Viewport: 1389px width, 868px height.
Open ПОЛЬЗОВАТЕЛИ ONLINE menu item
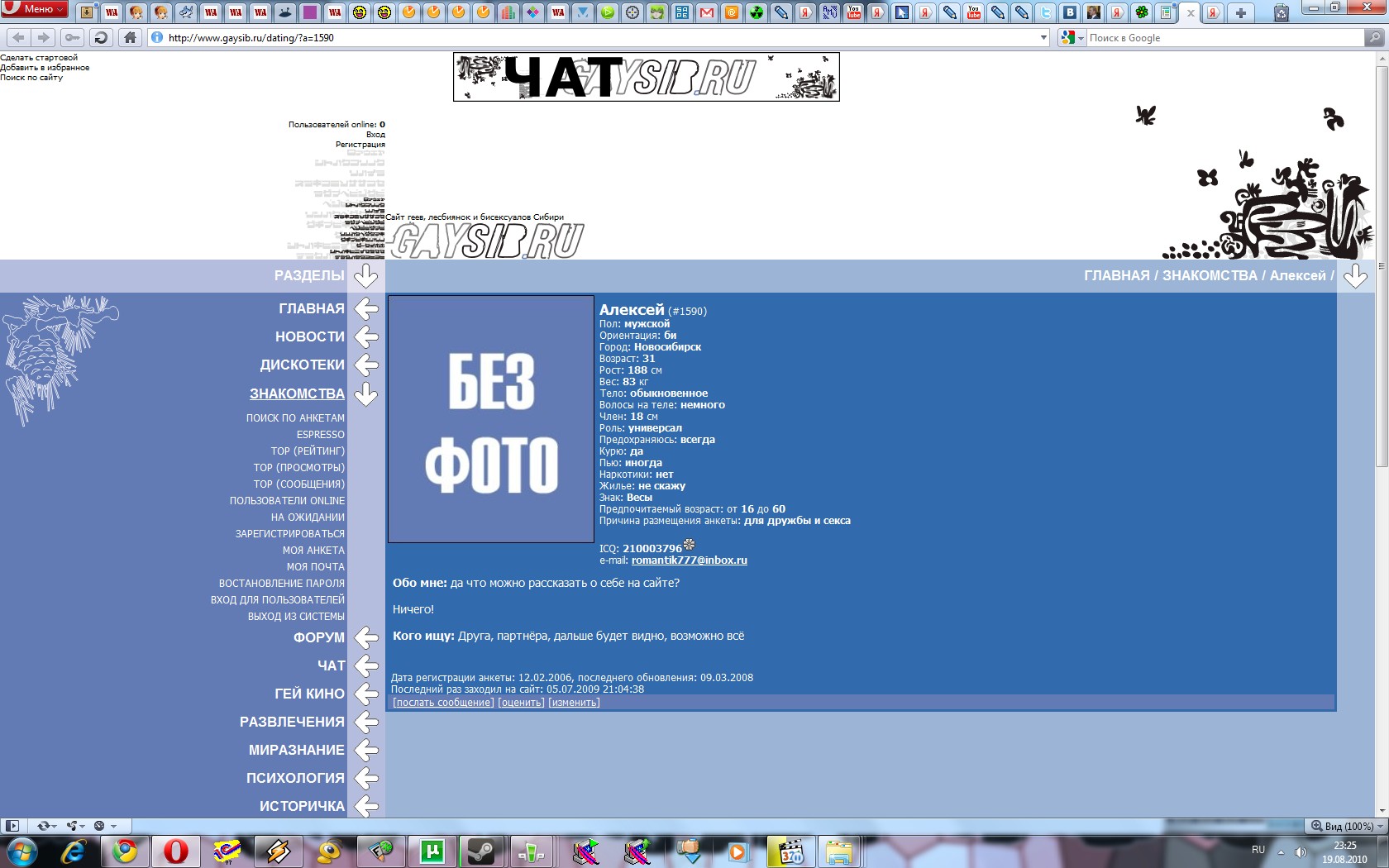click(x=287, y=501)
